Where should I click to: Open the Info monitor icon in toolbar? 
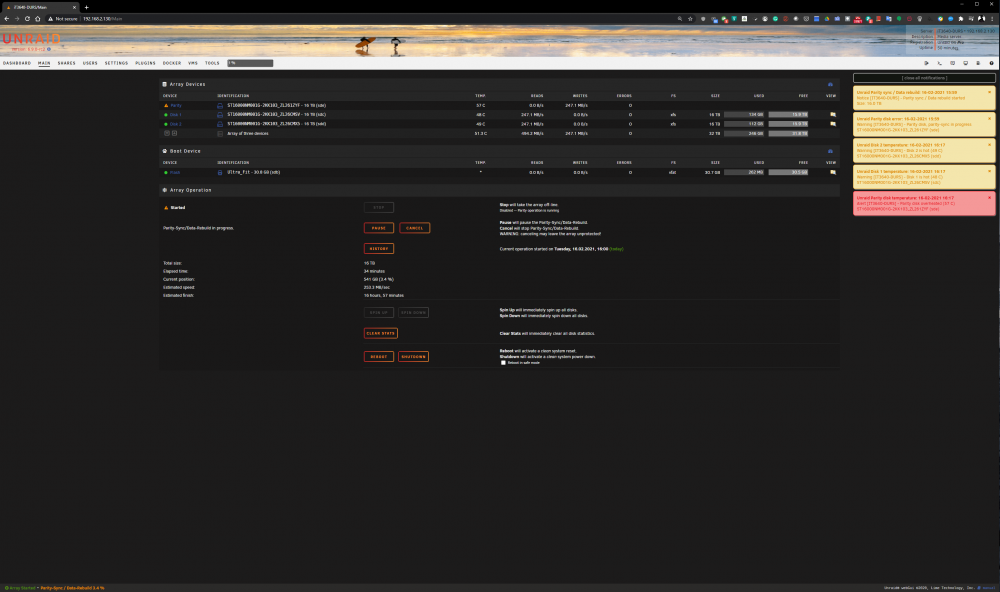[966, 63]
